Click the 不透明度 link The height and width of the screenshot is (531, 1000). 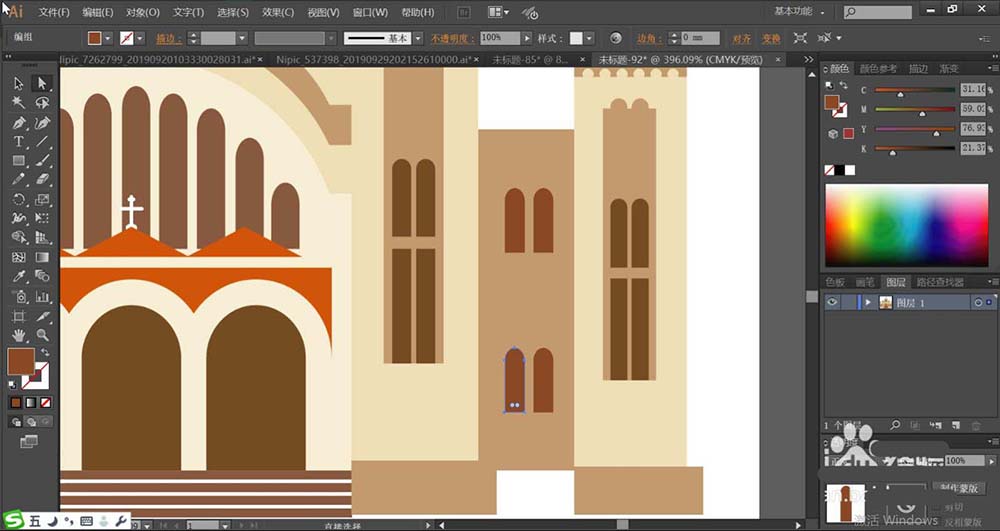coord(452,38)
